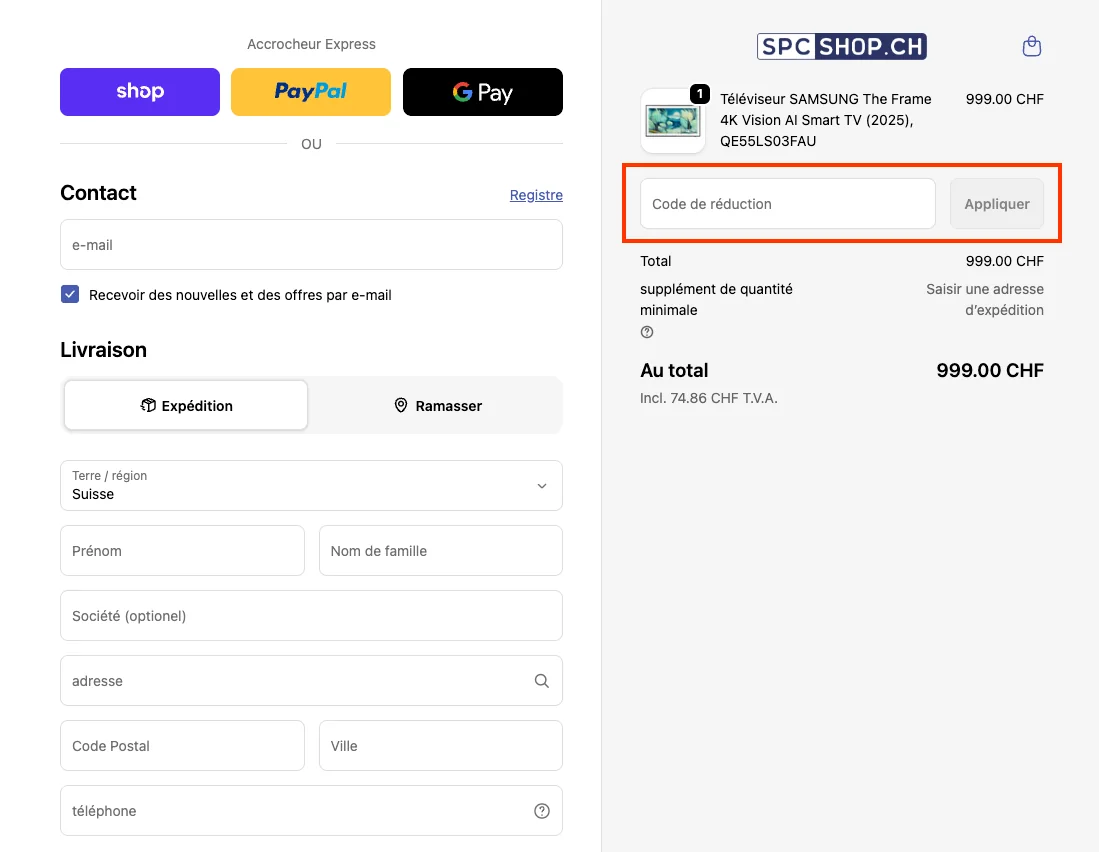The width and height of the screenshot is (1099, 852).
Task: Click the Code de réduction field
Action: click(x=788, y=204)
